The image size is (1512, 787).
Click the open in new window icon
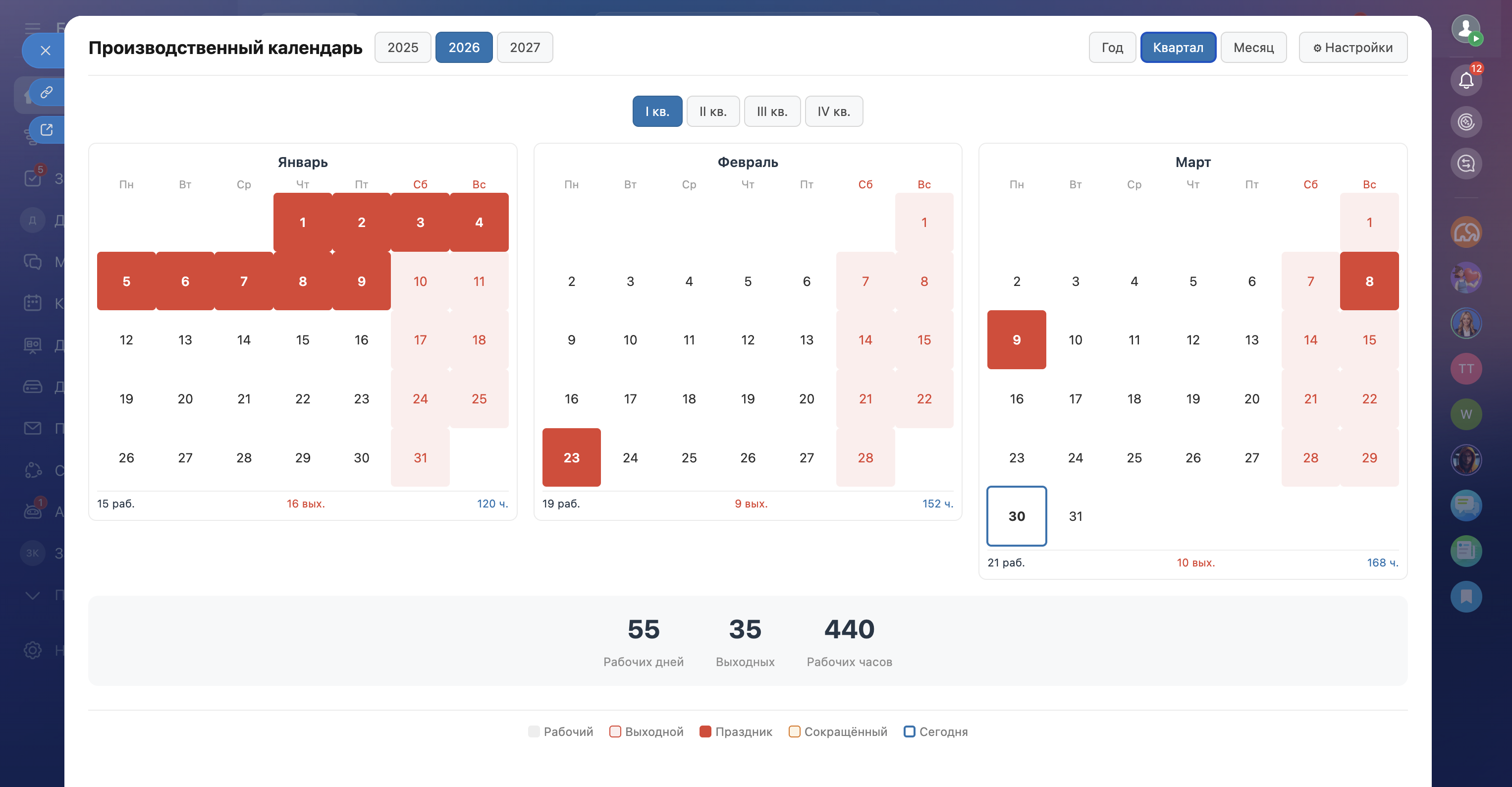click(x=47, y=130)
